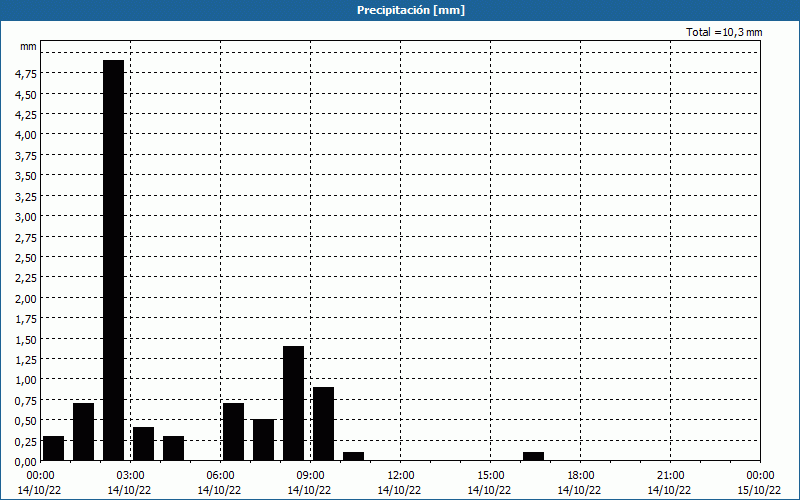
Task: Click the bar just before 09:00
Action: (x=293, y=404)
